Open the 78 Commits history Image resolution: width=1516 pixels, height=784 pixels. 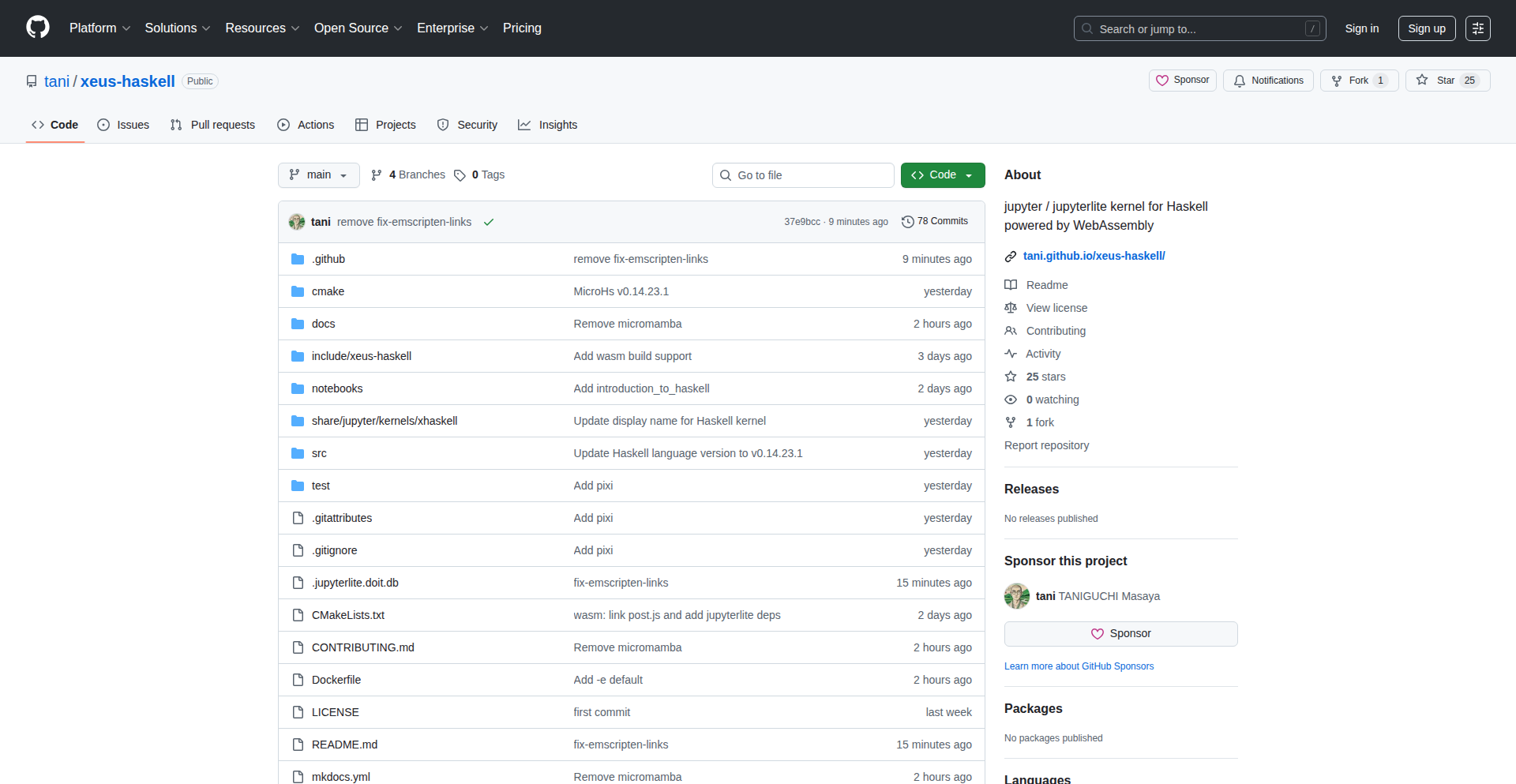point(935,222)
